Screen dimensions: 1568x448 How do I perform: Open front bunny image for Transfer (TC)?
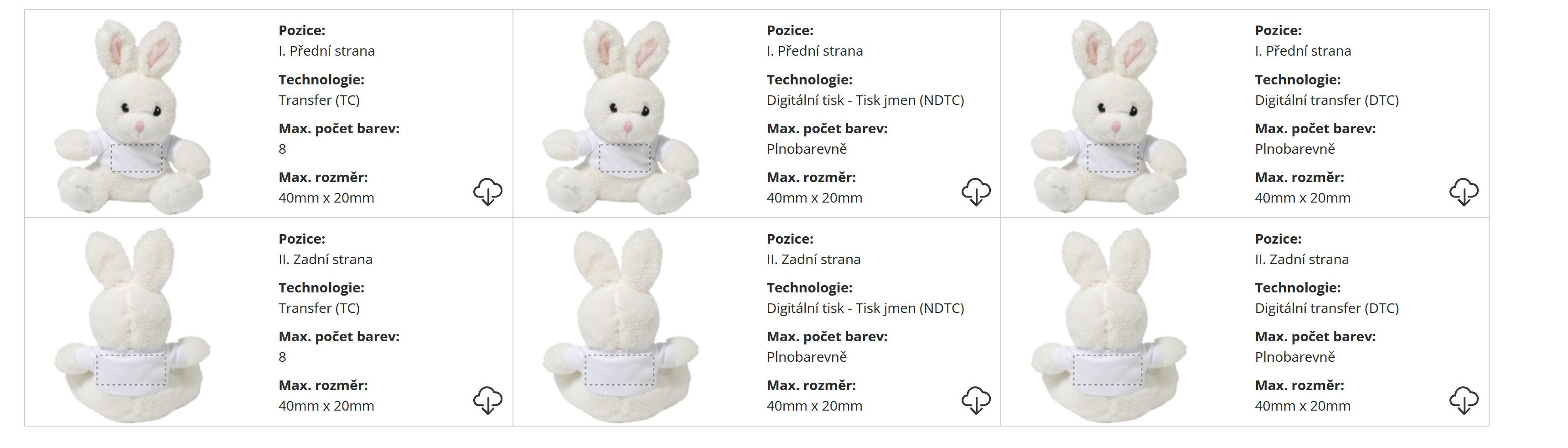[x=133, y=117]
